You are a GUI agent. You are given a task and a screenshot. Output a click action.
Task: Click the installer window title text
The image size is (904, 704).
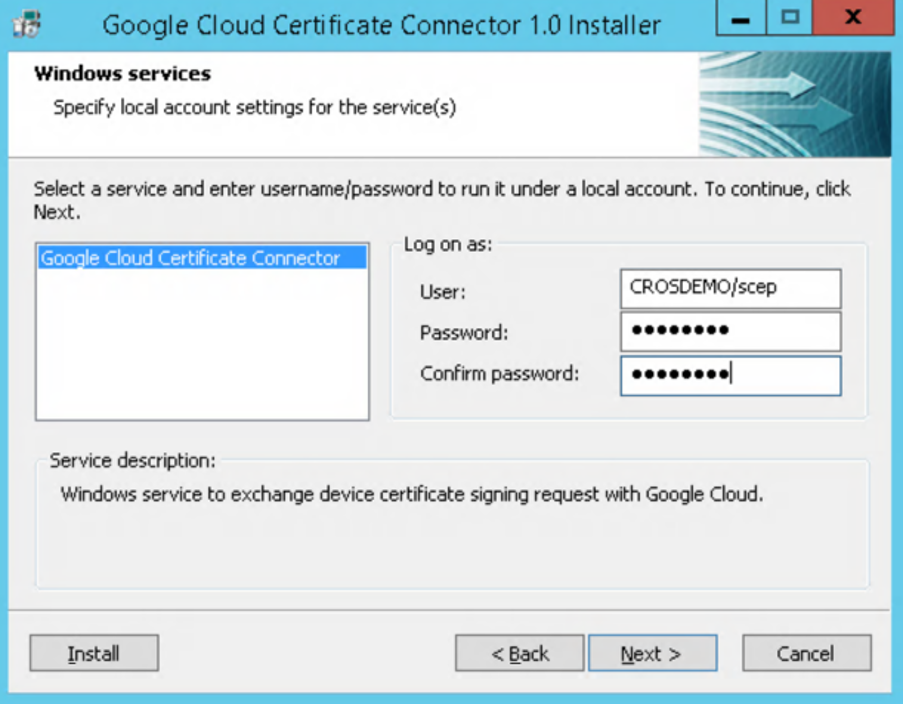tap(381, 24)
